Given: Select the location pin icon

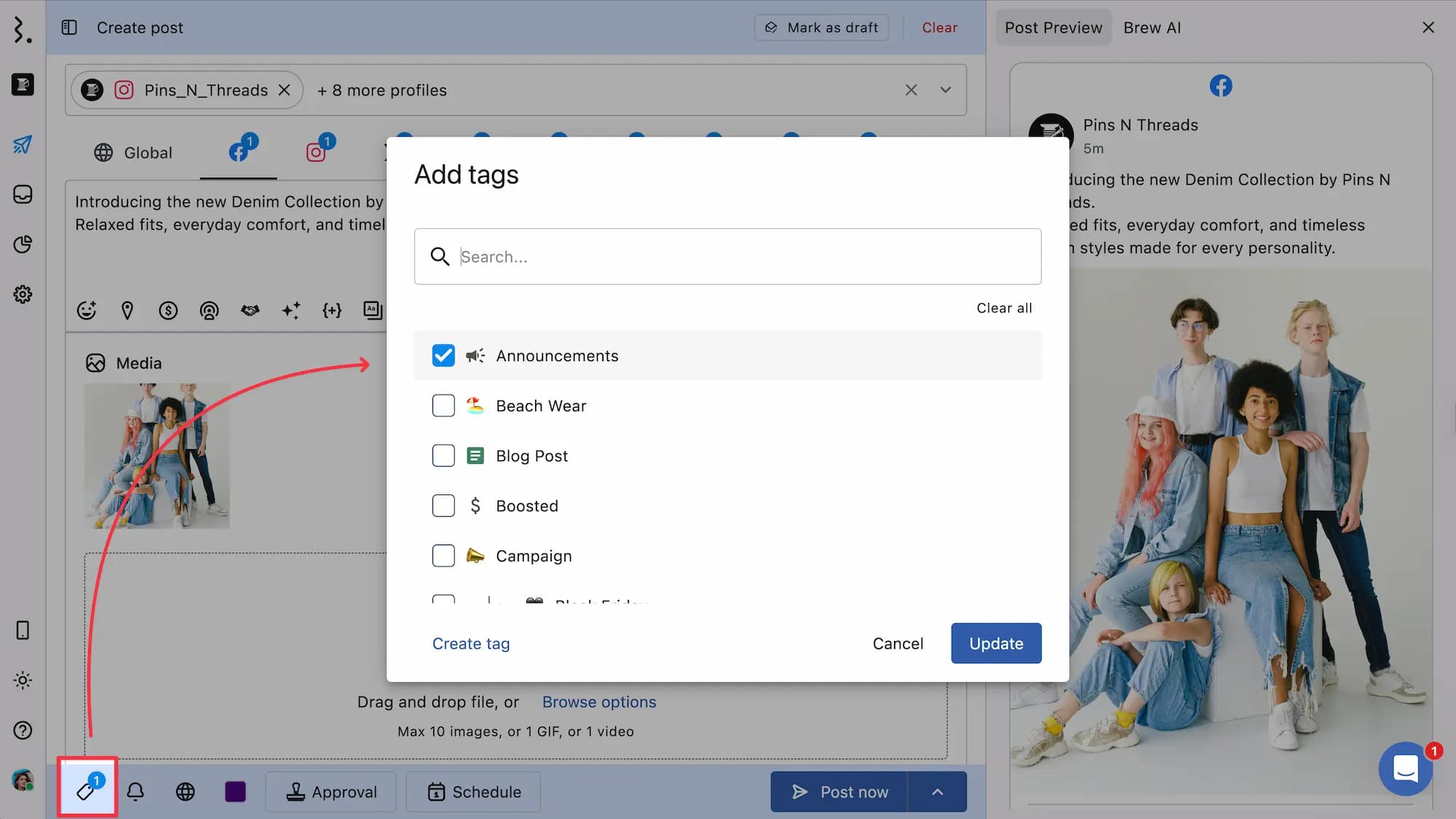Looking at the screenshot, I should pyautogui.click(x=127, y=310).
